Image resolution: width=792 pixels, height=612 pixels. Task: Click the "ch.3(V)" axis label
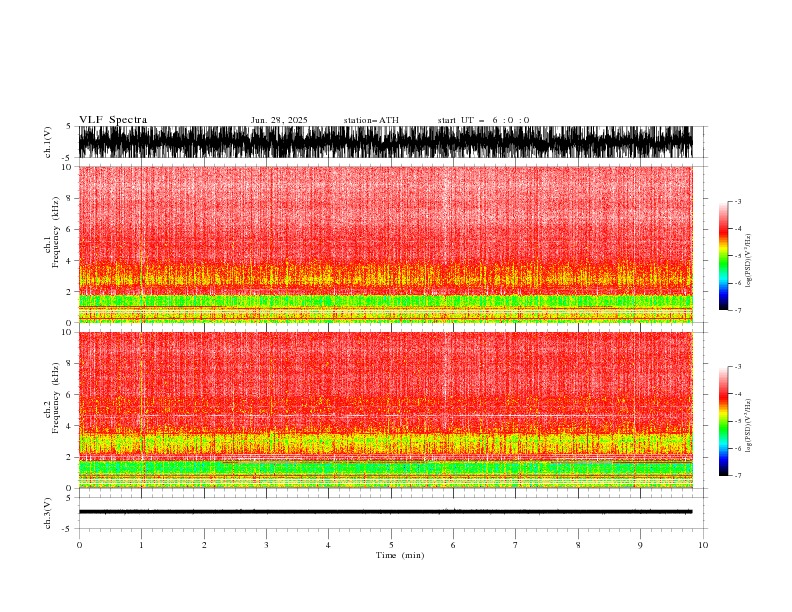tap(48, 513)
